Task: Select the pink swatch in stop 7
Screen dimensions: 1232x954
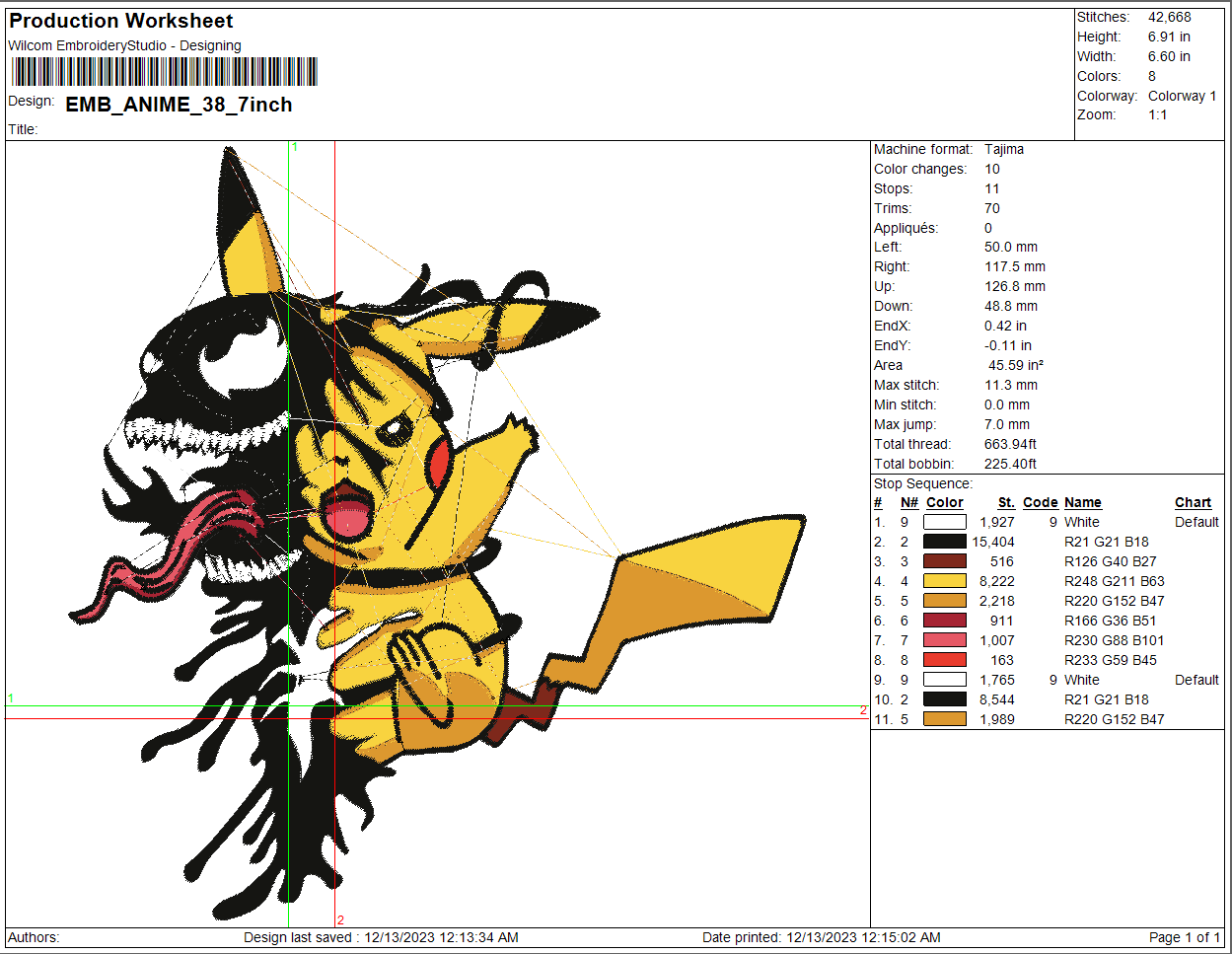Action: pos(944,640)
